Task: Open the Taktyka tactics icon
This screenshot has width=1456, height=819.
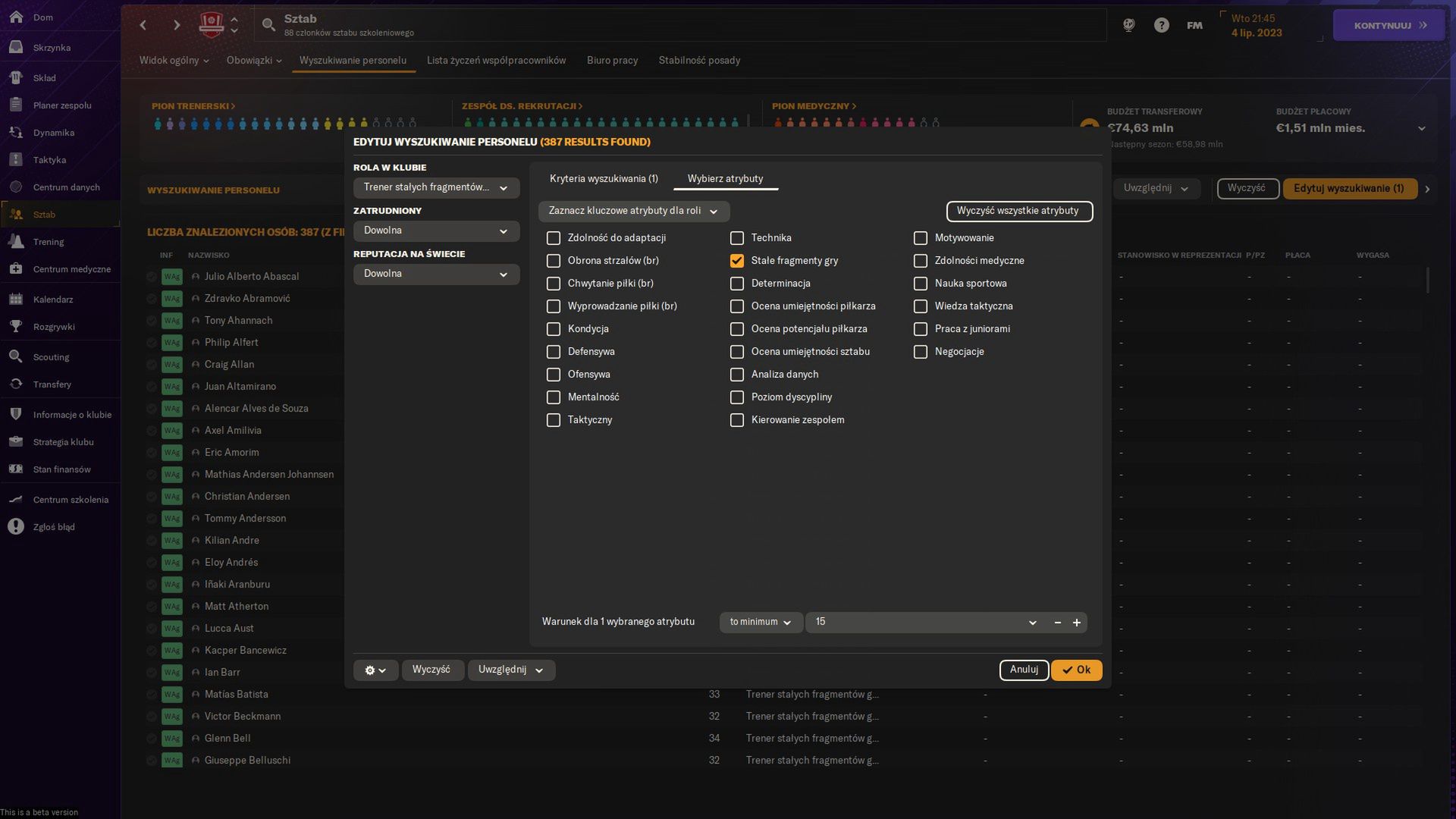Action: pyautogui.click(x=16, y=160)
